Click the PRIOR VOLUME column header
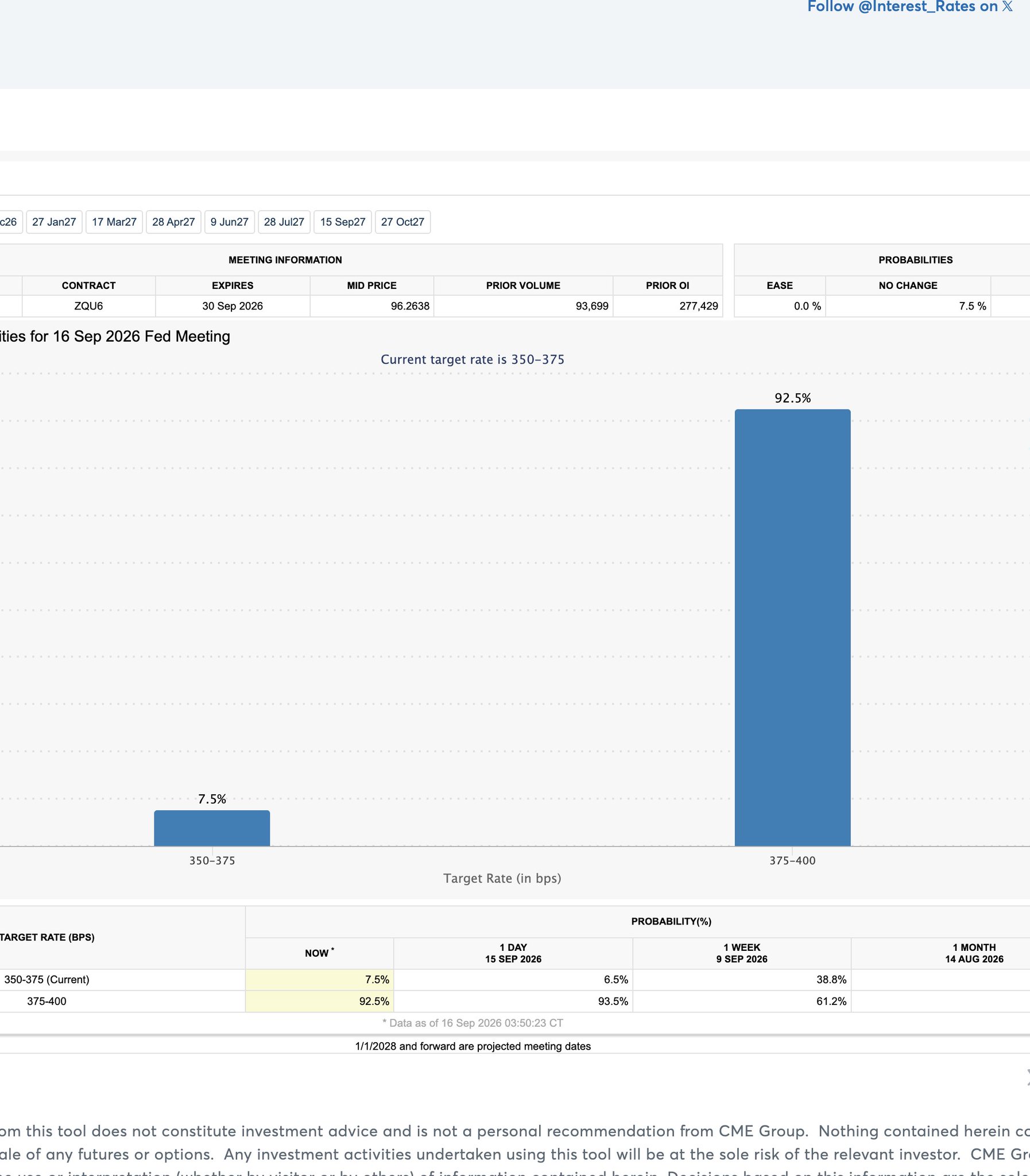 [523, 285]
